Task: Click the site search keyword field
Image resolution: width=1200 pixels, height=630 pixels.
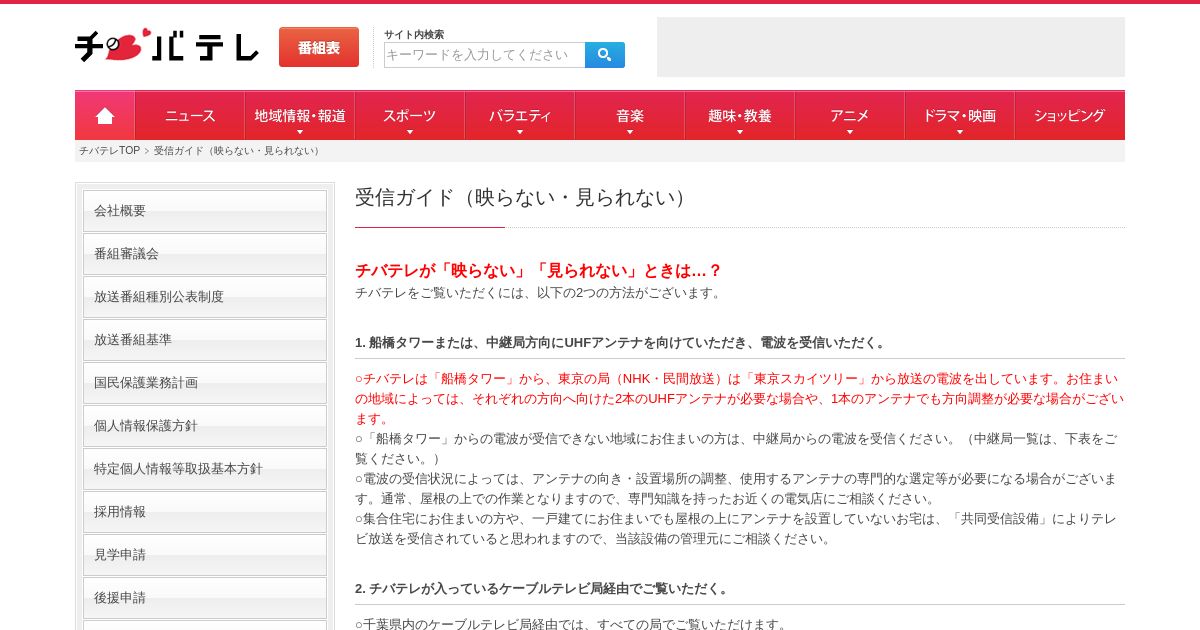Action: tap(485, 55)
